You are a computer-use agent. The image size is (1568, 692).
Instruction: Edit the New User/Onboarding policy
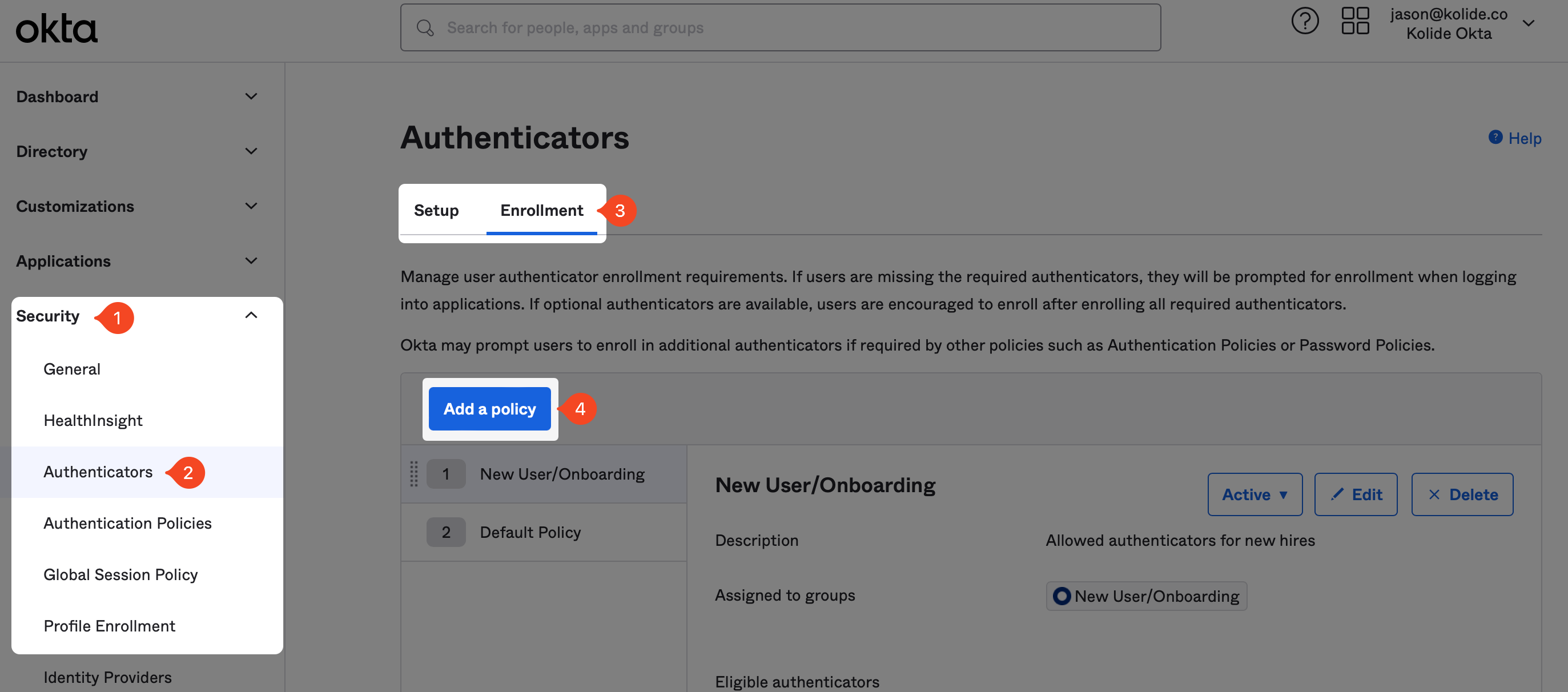click(1356, 494)
